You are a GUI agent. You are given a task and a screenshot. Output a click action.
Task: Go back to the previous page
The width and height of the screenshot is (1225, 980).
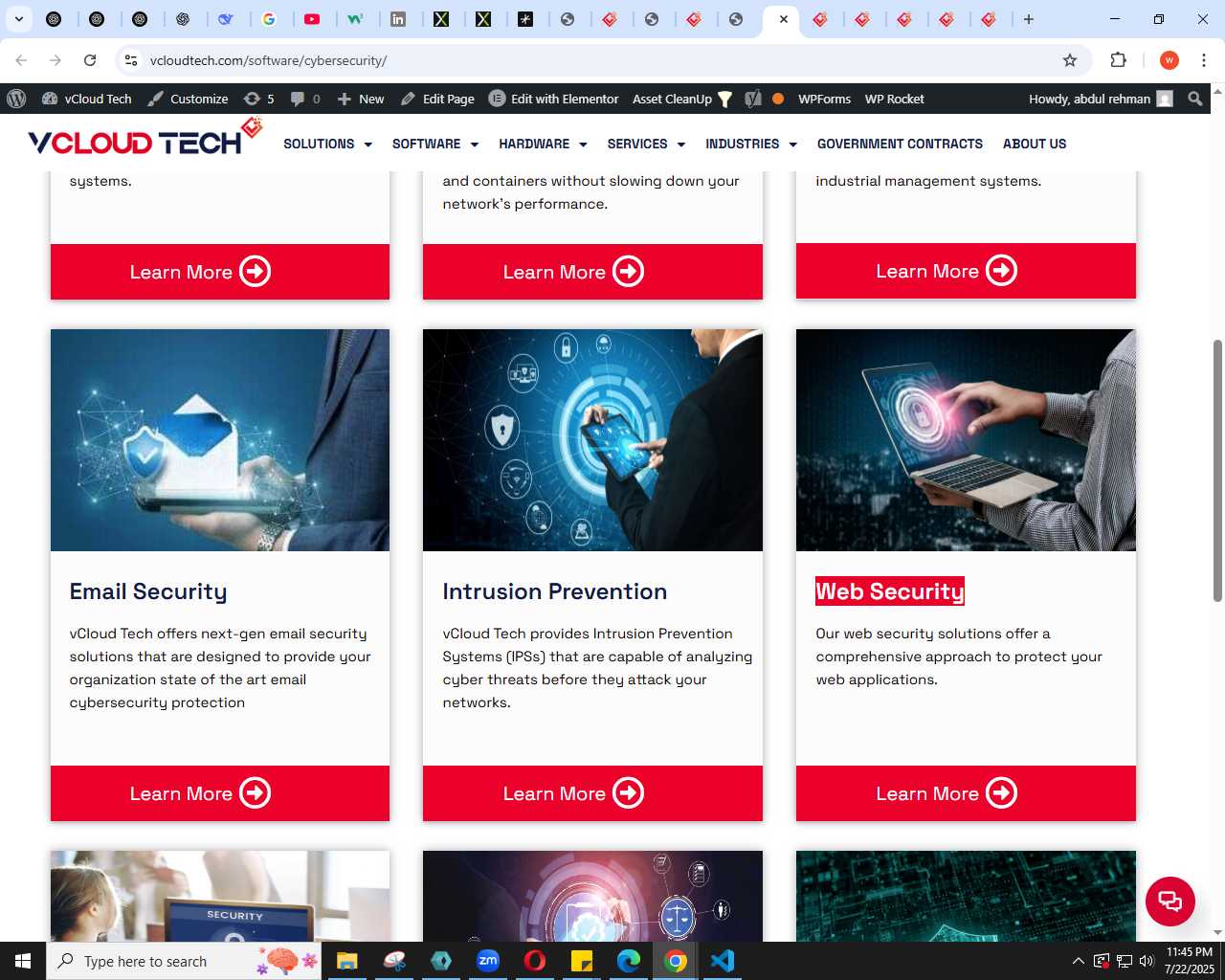(21, 60)
